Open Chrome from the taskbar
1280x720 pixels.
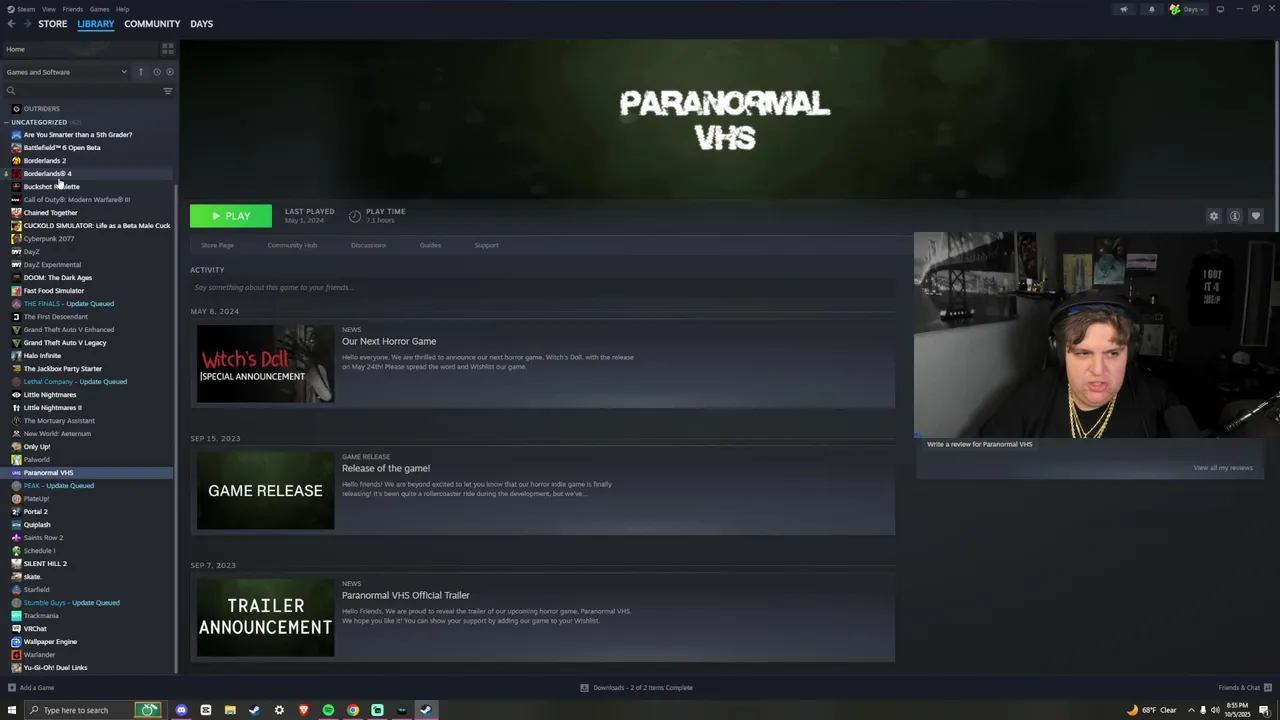pos(353,710)
